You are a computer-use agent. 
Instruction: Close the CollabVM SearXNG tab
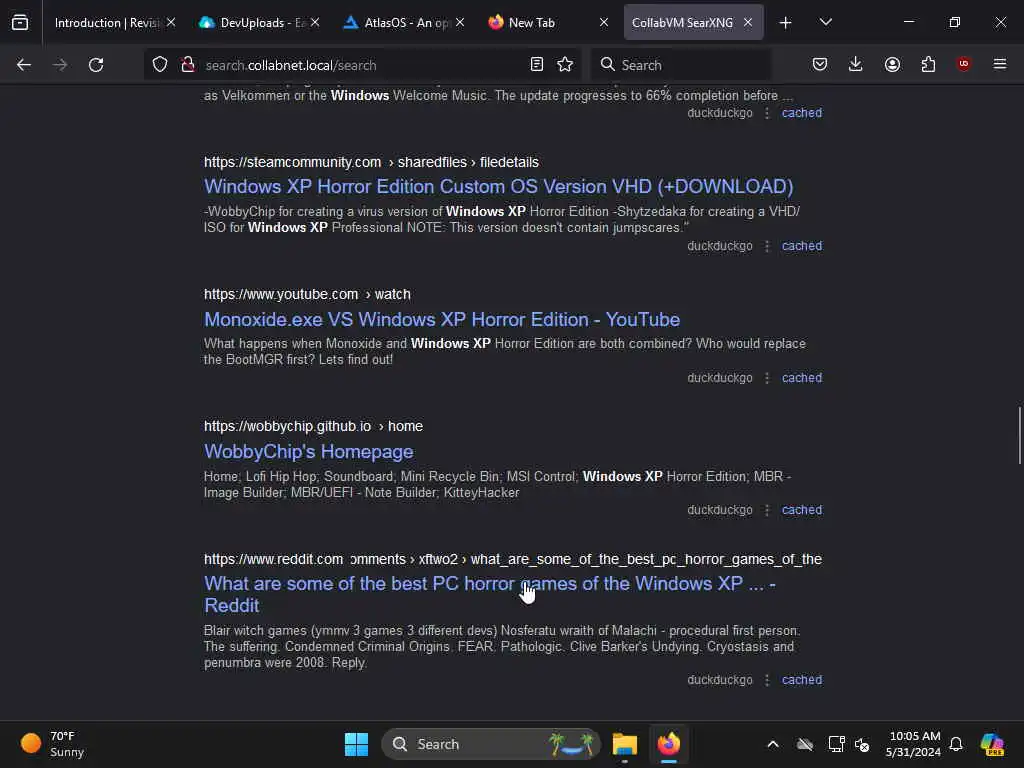[x=748, y=23]
